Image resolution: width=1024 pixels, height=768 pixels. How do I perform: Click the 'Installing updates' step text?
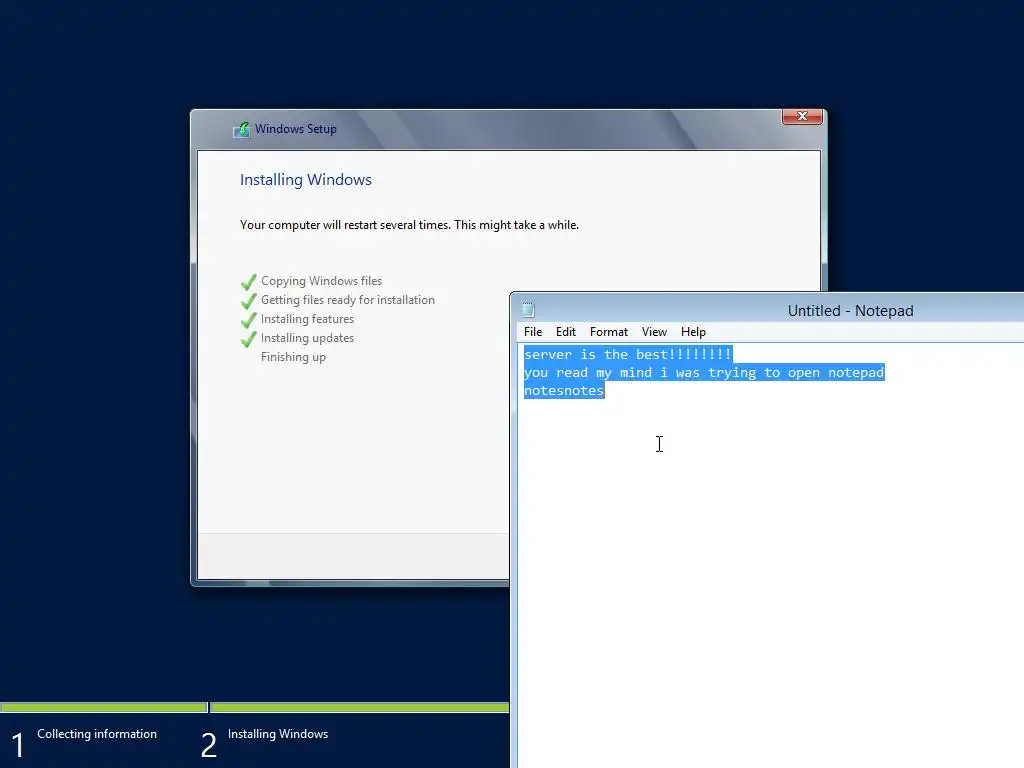(x=307, y=338)
